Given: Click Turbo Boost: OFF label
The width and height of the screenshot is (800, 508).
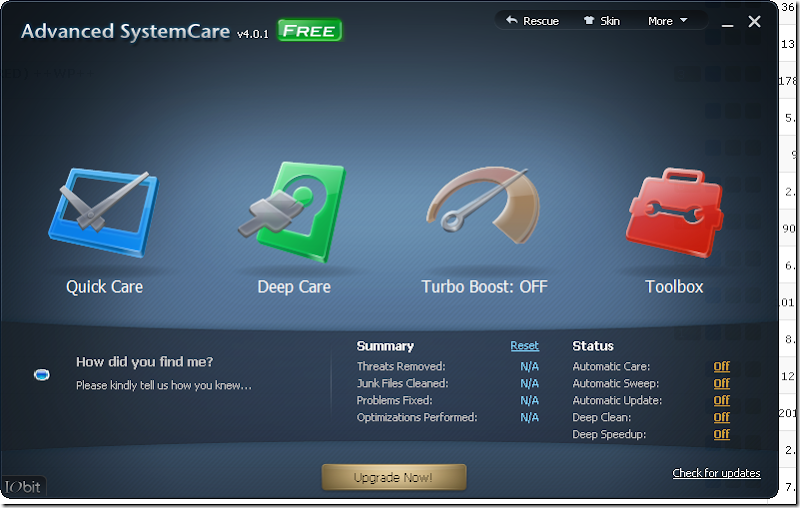Looking at the screenshot, I should (x=484, y=287).
